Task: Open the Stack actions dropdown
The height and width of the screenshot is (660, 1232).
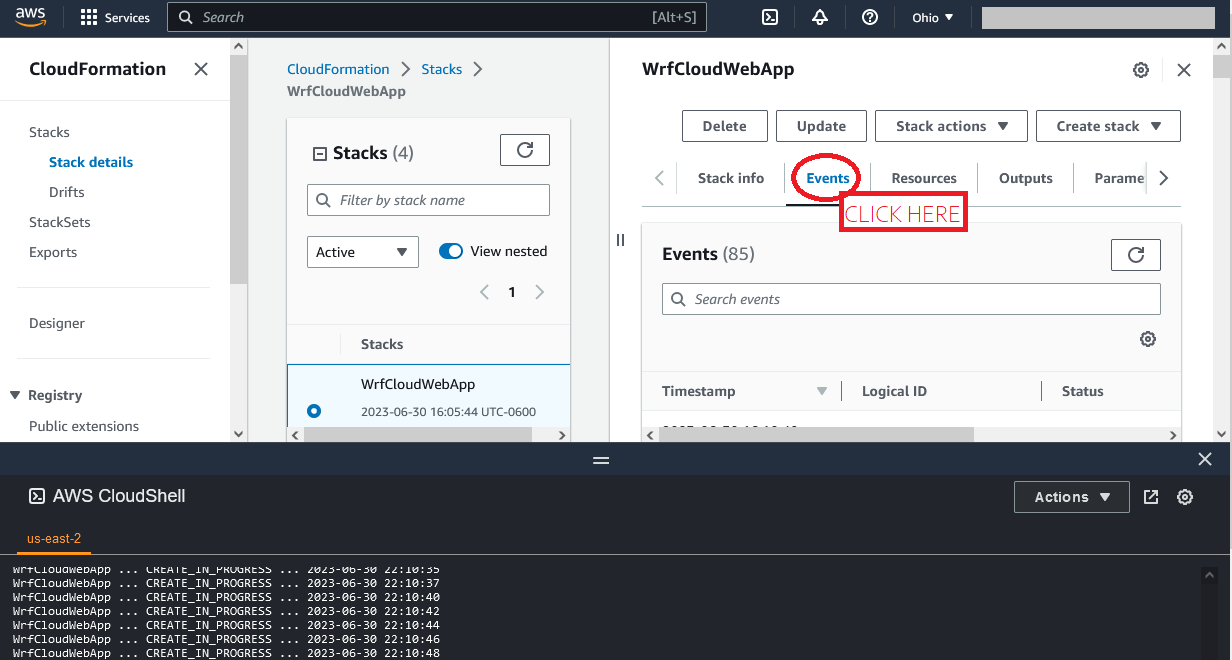Action: 950,126
